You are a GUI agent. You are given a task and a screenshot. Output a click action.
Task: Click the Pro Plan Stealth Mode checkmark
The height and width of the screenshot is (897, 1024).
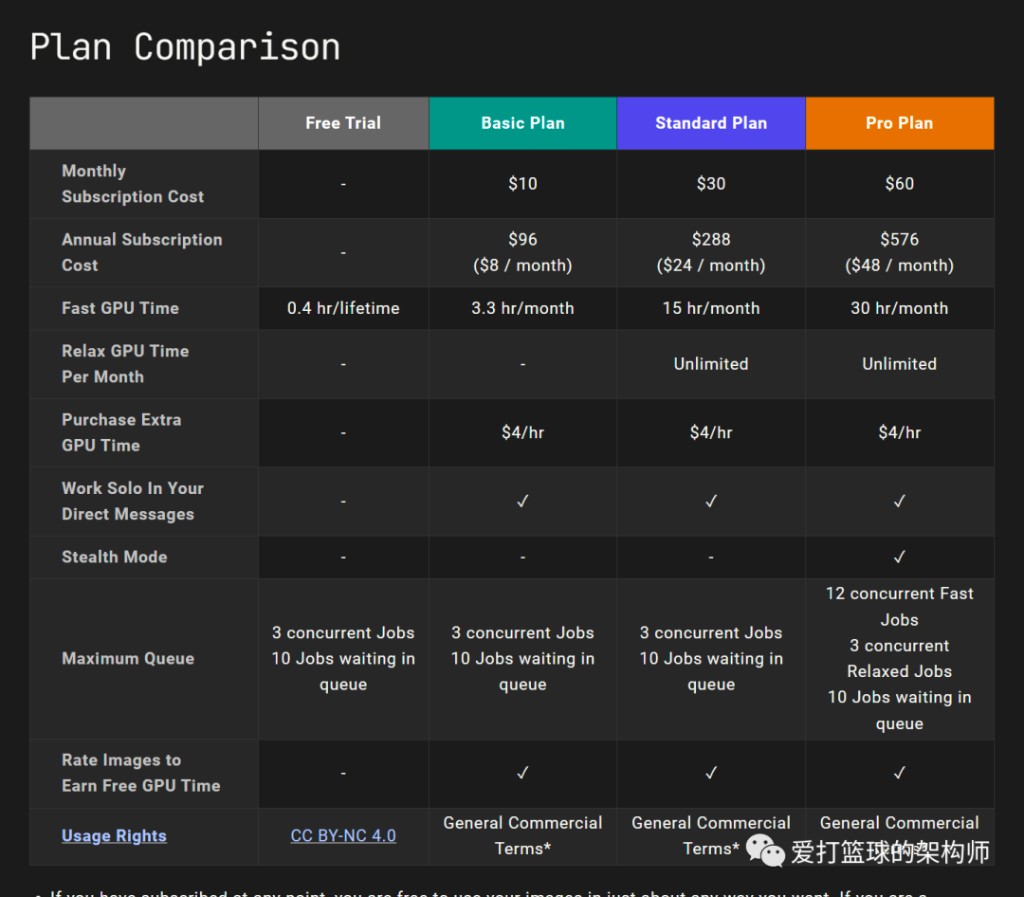[899, 557]
